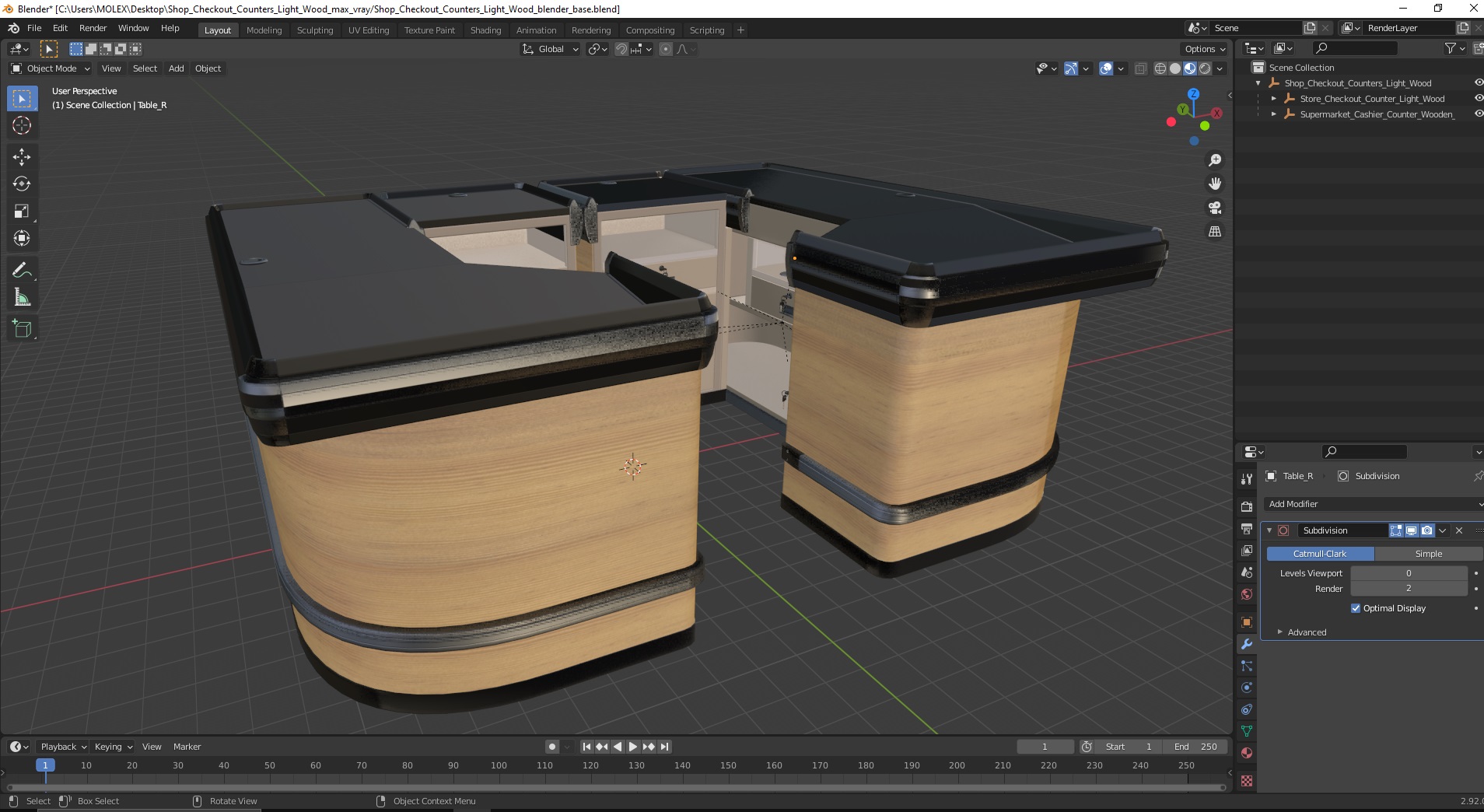Switch to Modeling workspace tab

point(264,30)
